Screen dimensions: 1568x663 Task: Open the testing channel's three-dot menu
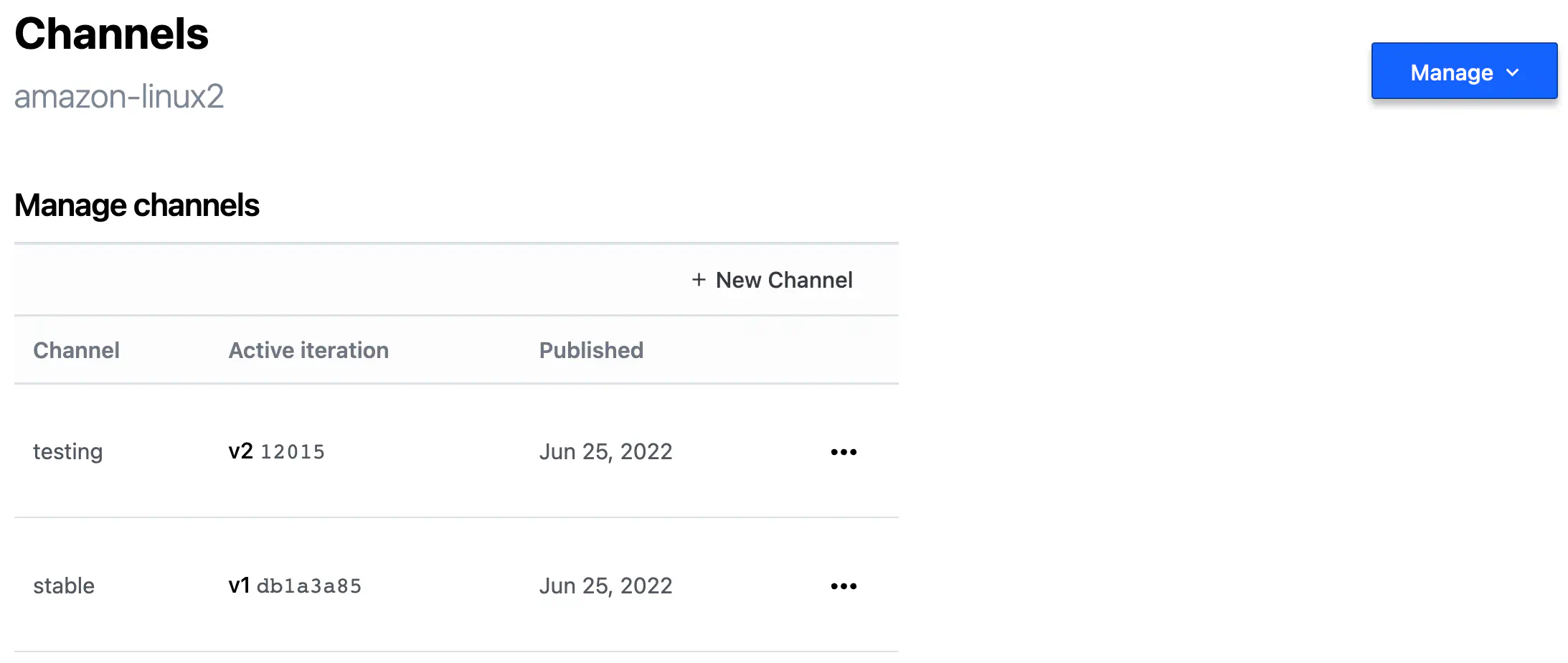[x=844, y=452]
